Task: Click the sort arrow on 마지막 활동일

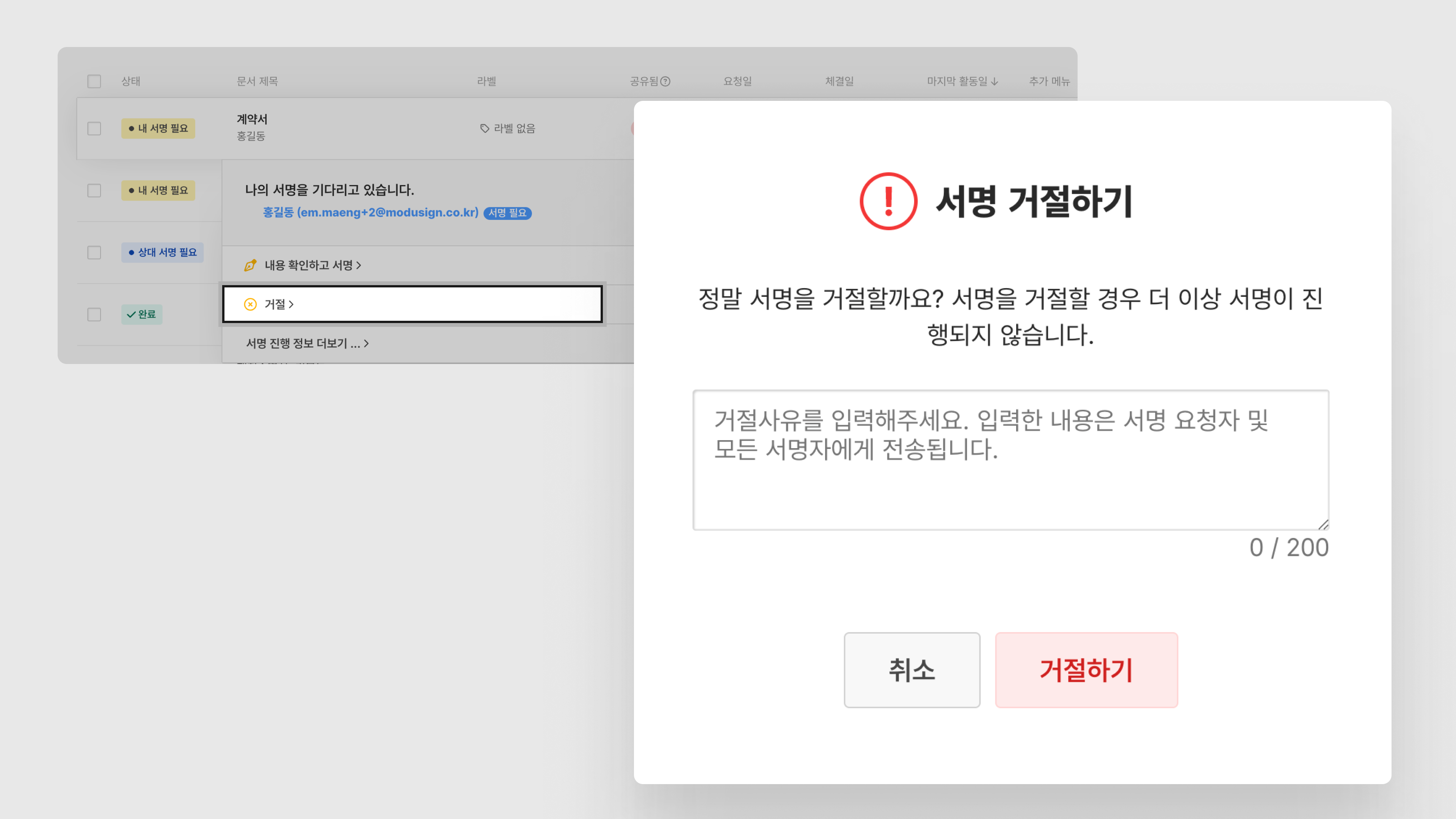Action: pos(994,82)
